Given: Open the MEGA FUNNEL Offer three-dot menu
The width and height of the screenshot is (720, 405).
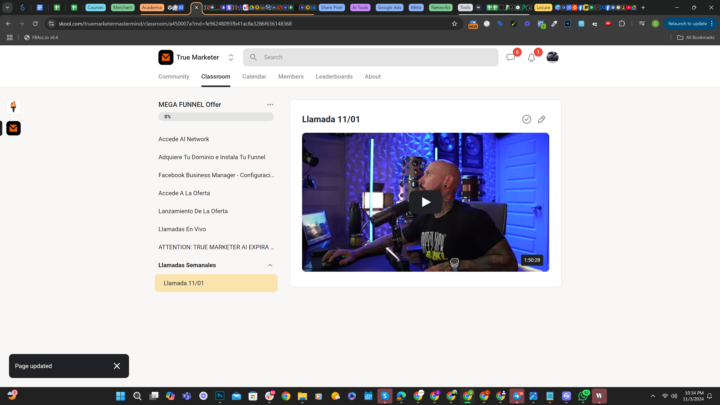Looking at the screenshot, I should coord(270,105).
